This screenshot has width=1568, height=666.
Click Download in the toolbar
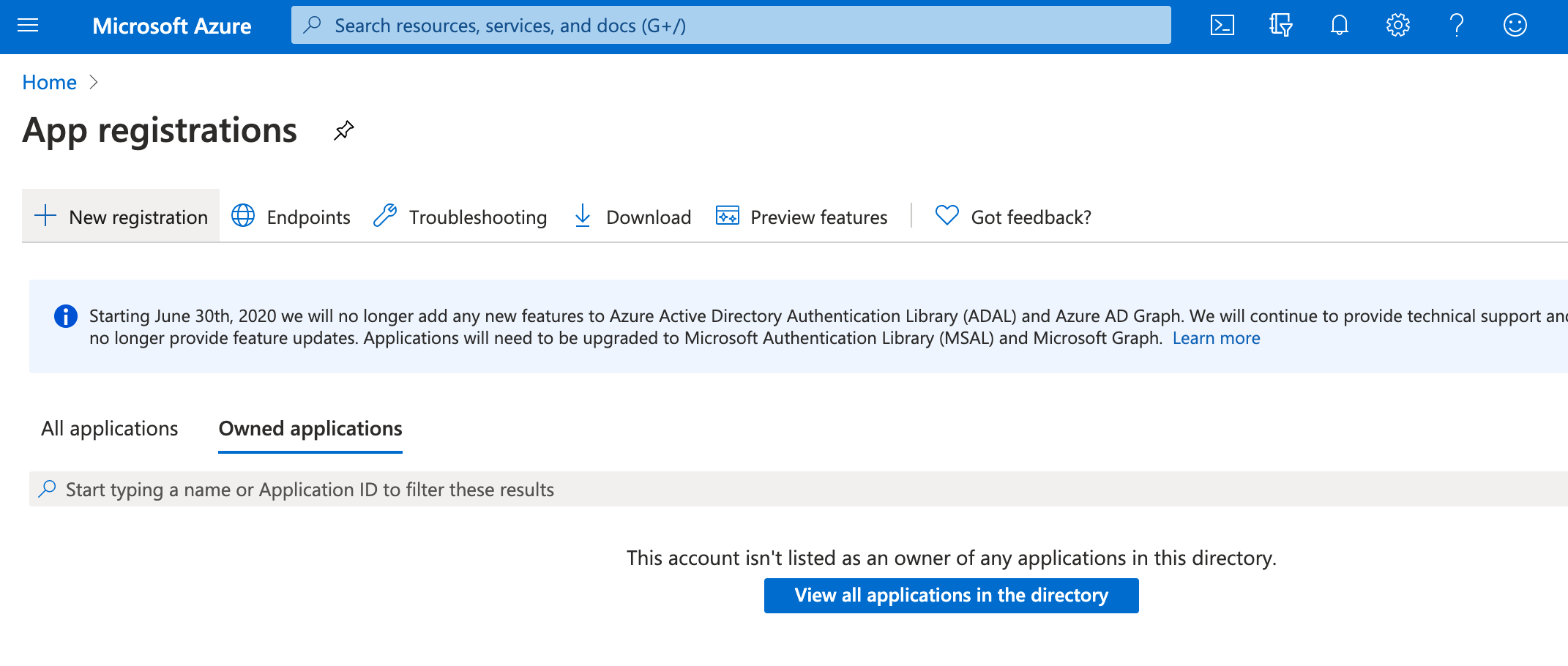pos(632,217)
